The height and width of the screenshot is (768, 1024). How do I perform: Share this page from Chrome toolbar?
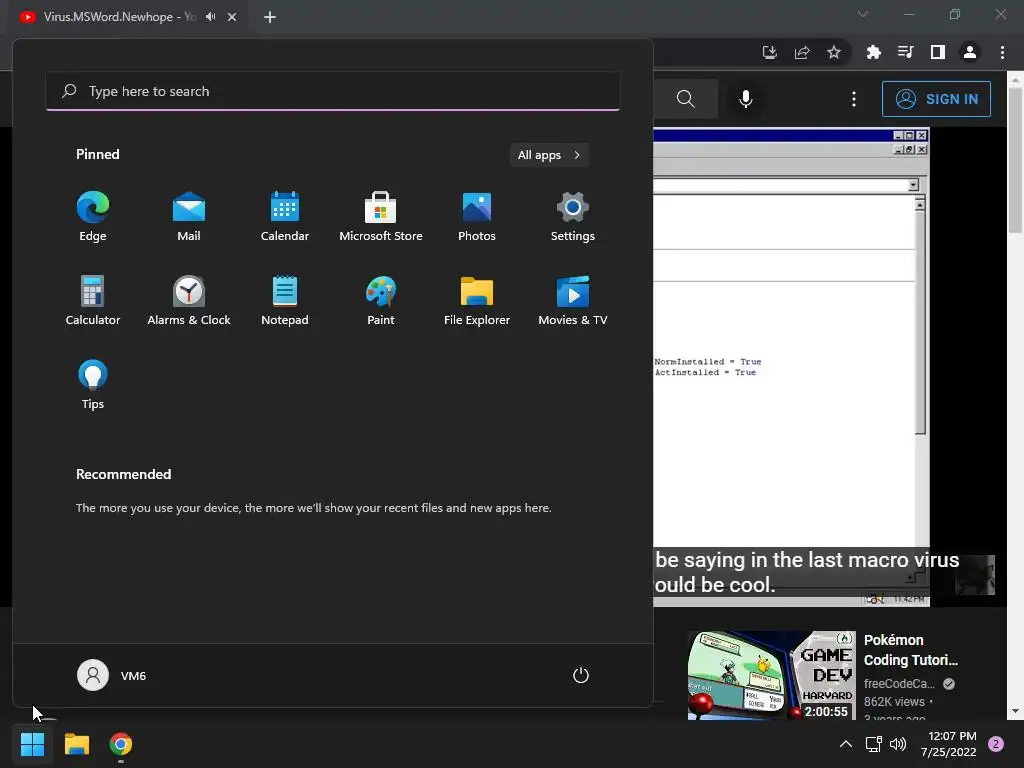click(x=802, y=52)
